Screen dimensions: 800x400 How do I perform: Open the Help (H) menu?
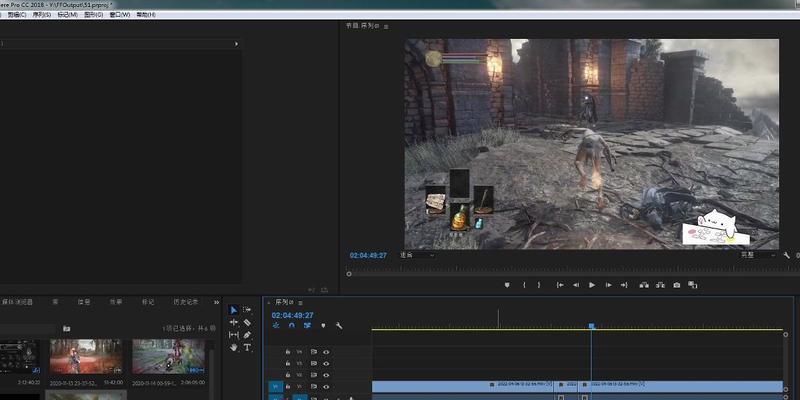146,15
